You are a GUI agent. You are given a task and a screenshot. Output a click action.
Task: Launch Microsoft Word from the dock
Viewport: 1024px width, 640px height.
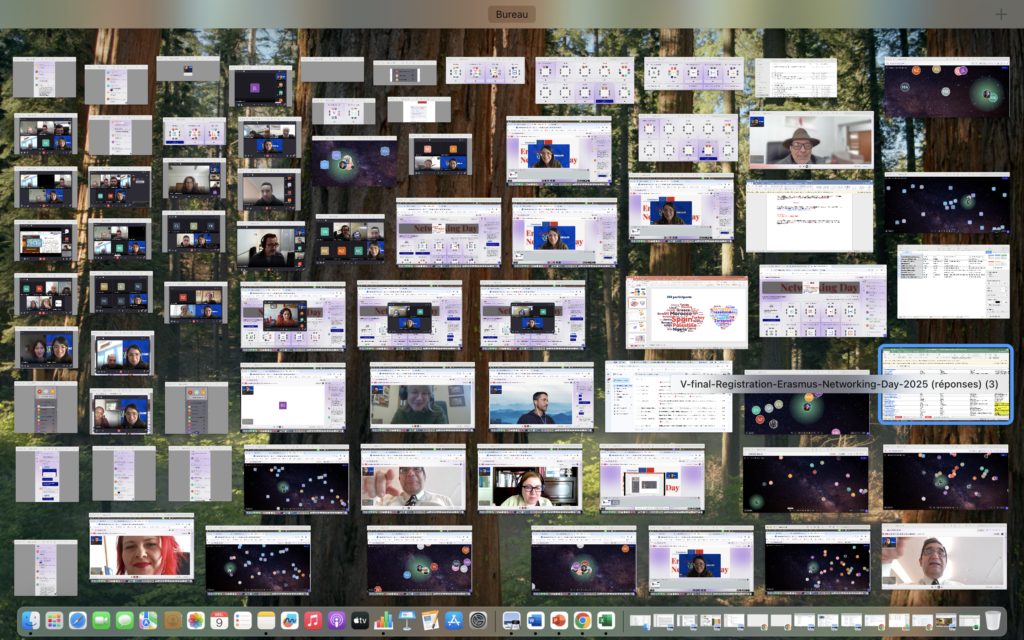535,620
